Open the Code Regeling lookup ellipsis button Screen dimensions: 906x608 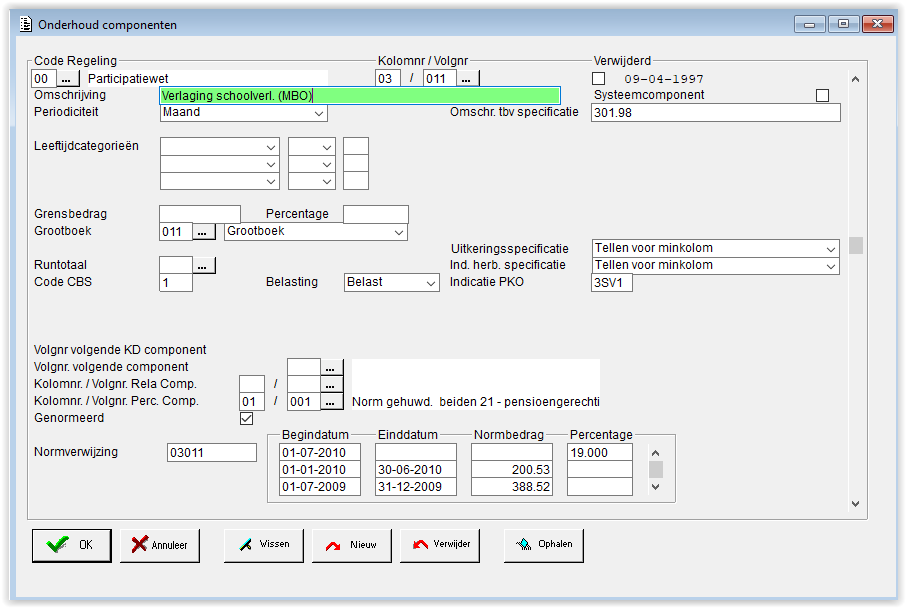tap(68, 79)
